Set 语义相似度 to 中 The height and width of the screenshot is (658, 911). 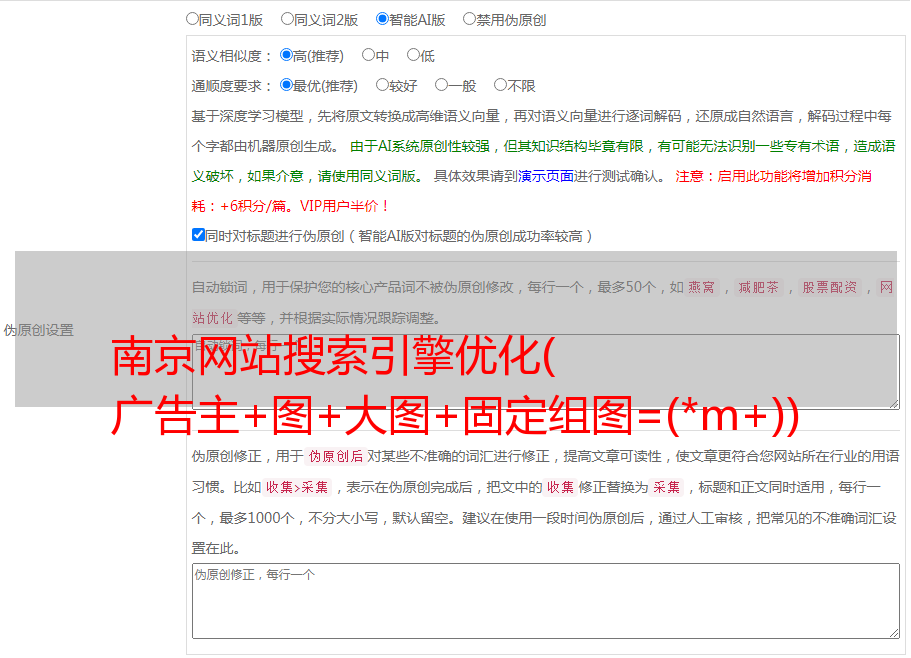click(368, 55)
